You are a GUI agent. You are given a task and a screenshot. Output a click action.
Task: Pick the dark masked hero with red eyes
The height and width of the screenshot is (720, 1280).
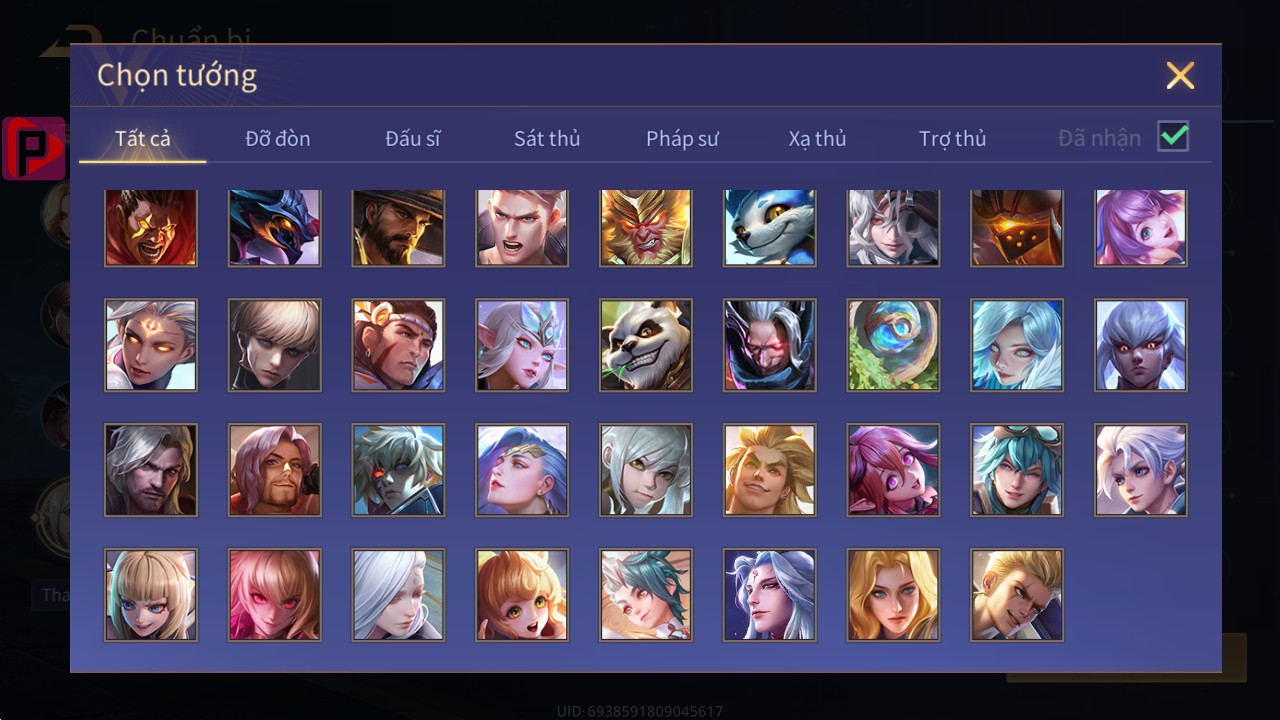(770, 345)
